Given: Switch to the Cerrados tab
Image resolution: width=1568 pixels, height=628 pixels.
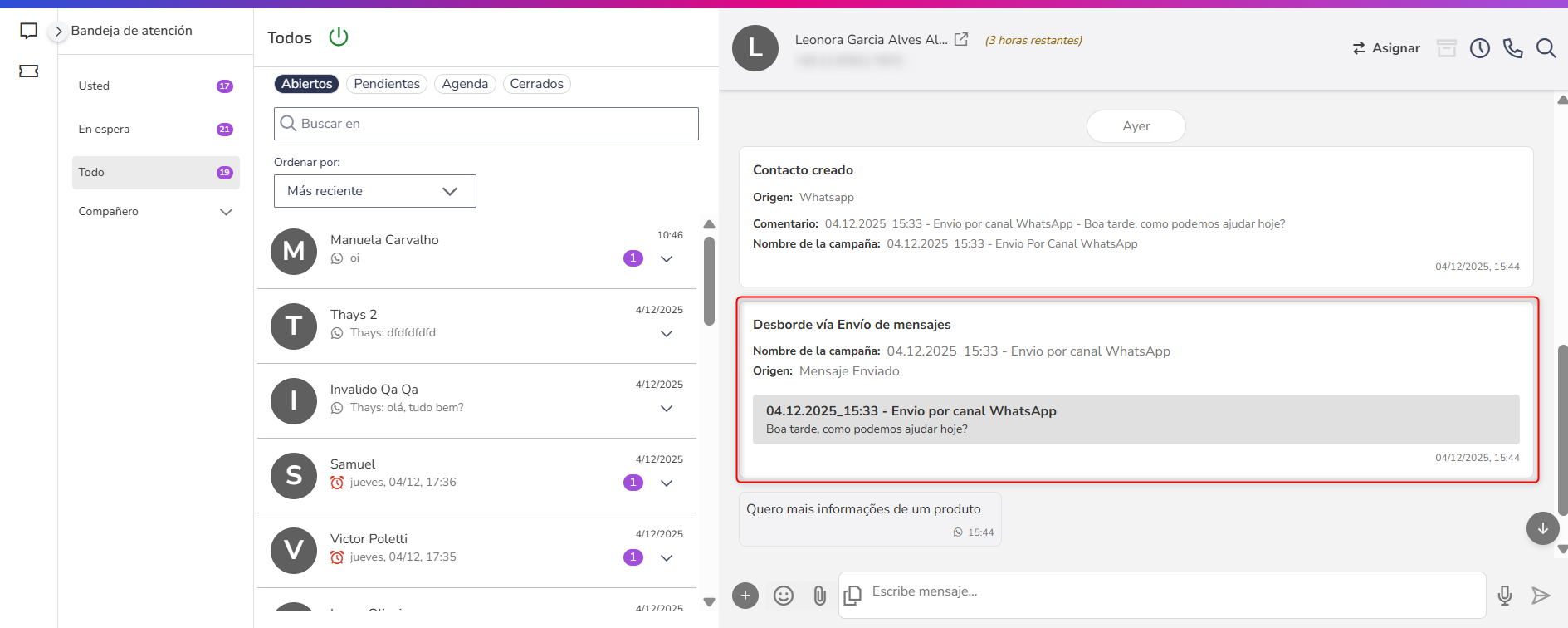Looking at the screenshot, I should point(537,84).
